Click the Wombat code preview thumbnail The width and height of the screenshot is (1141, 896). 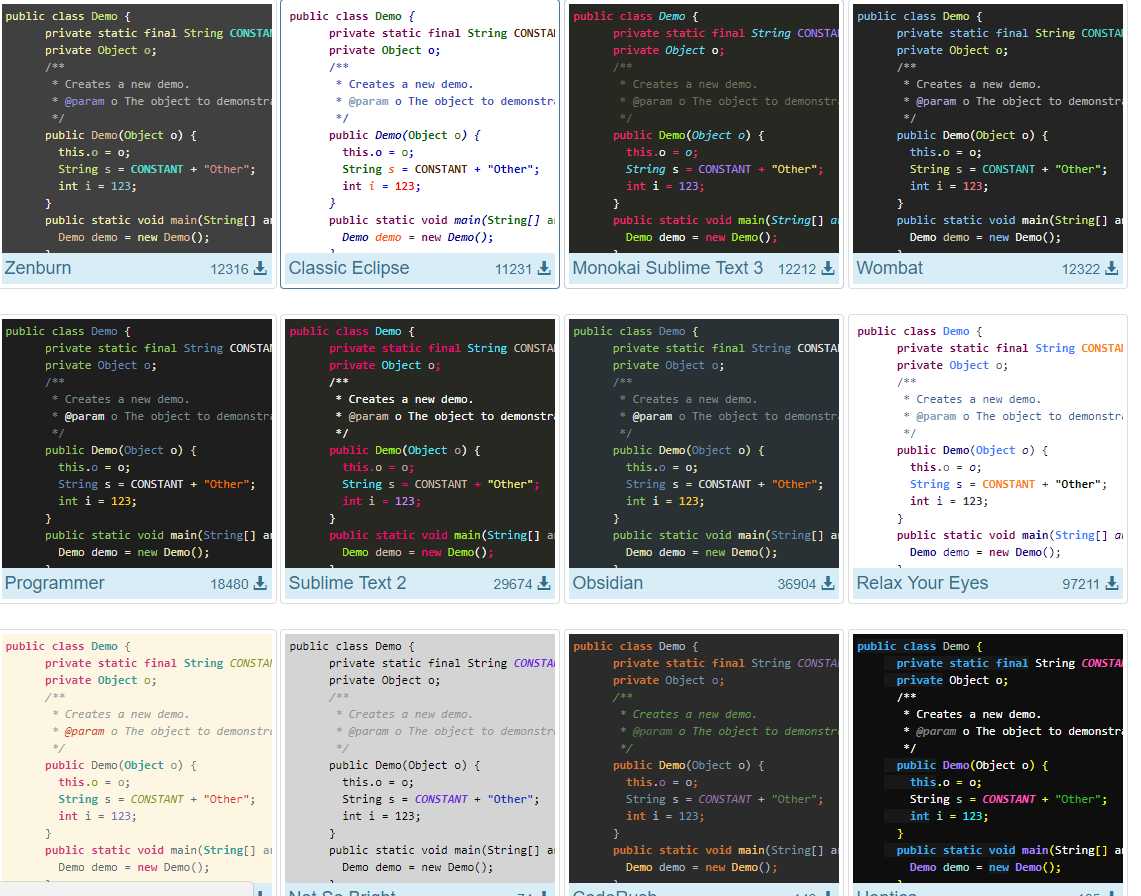(987, 128)
